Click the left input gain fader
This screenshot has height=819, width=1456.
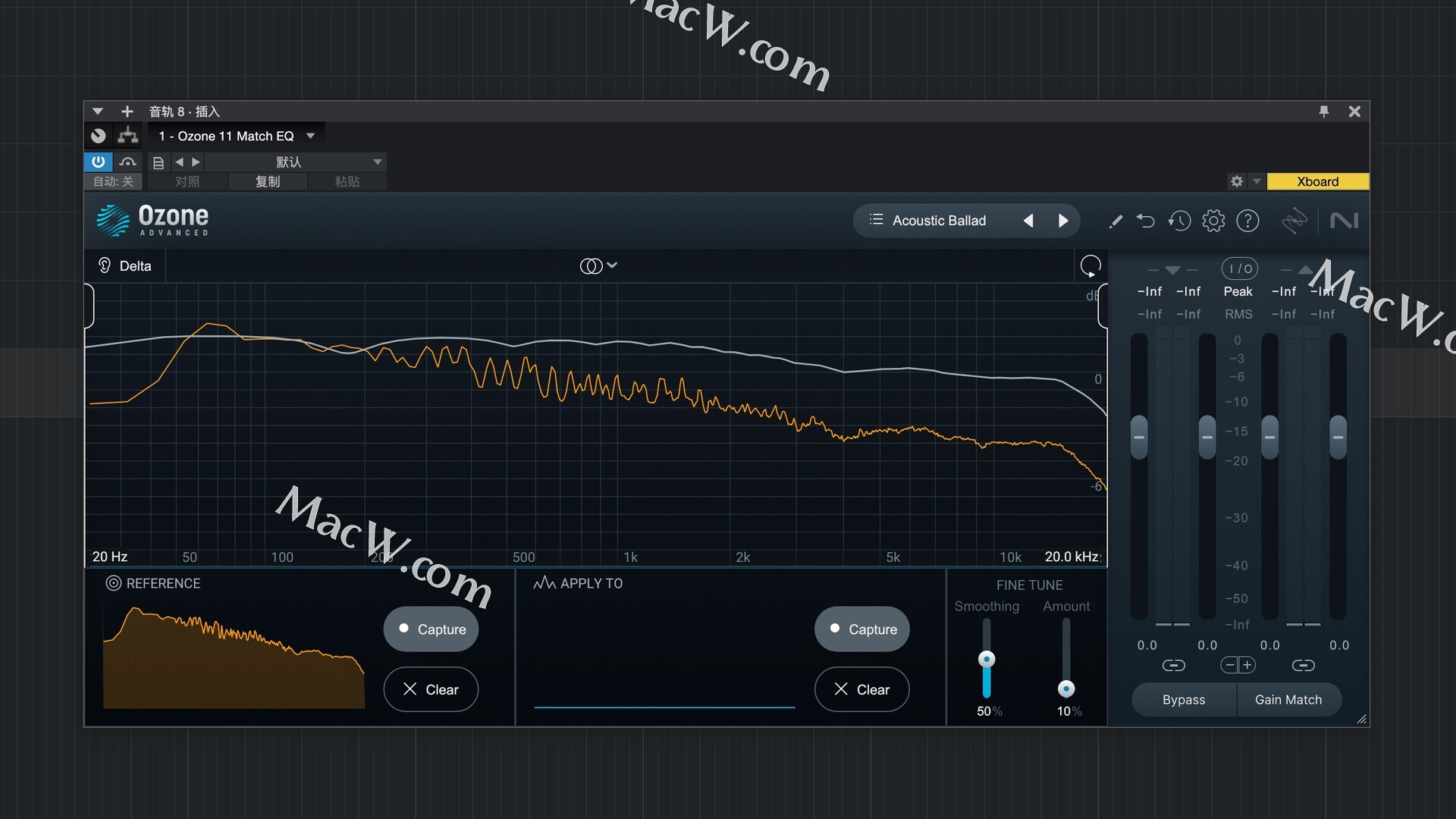[x=1139, y=437]
